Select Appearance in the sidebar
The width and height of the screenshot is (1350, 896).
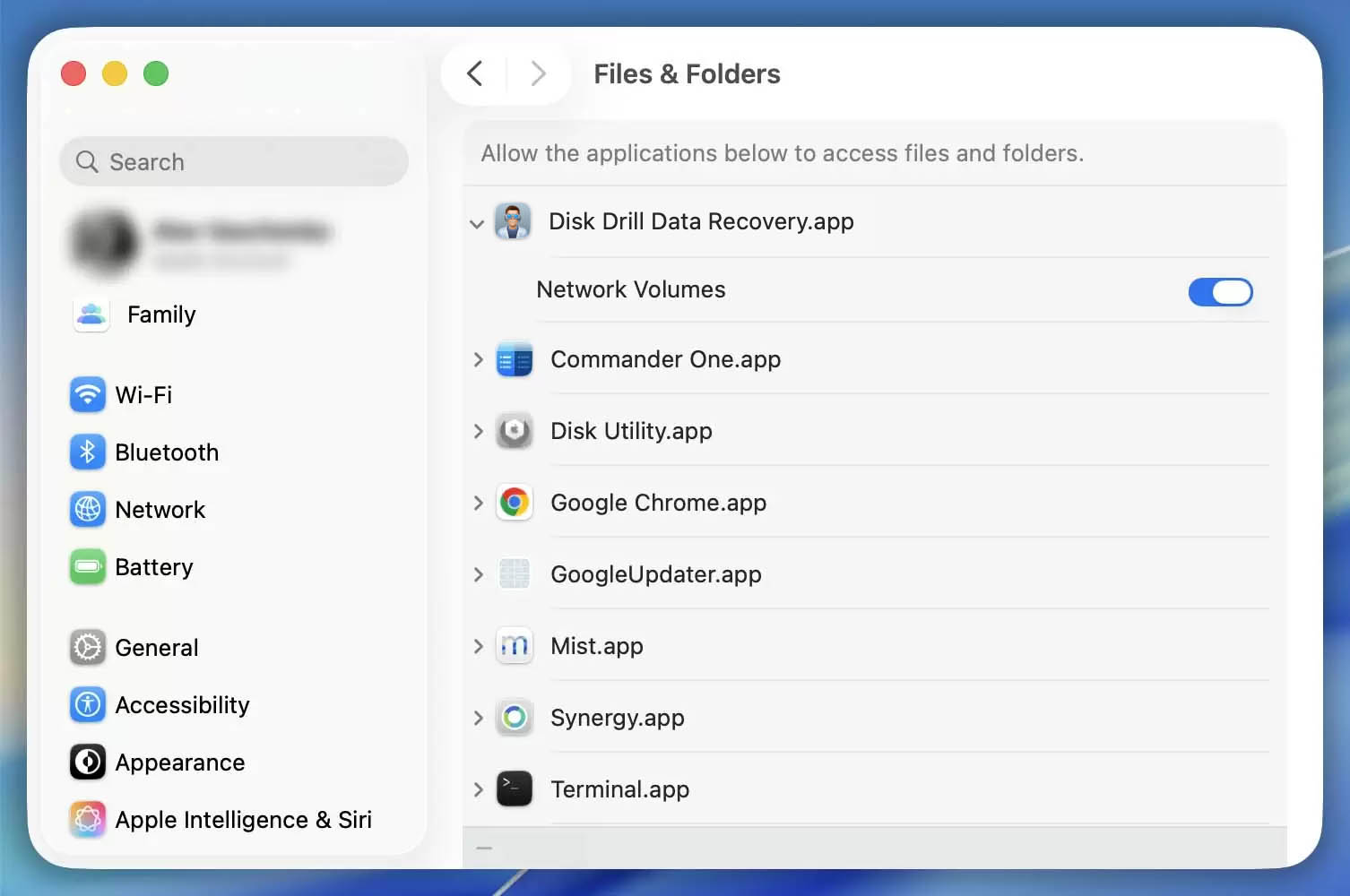pyautogui.click(x=234, y=762)
